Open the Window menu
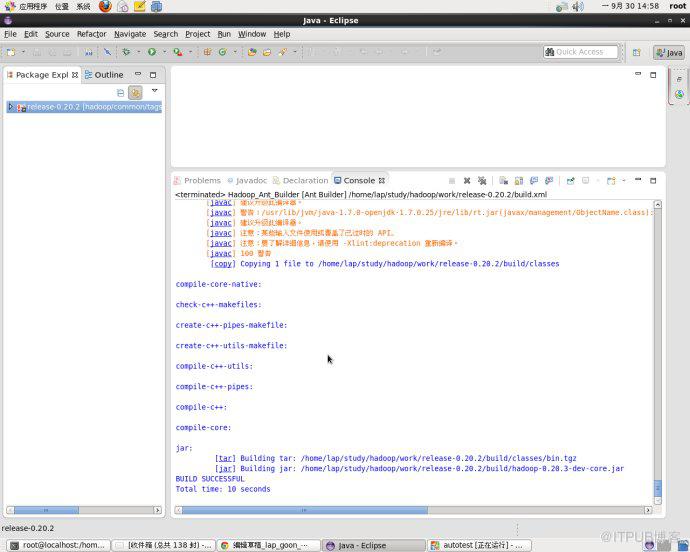Image resolution: width=690 pixels, height=552 pixels. pos(252,34)
